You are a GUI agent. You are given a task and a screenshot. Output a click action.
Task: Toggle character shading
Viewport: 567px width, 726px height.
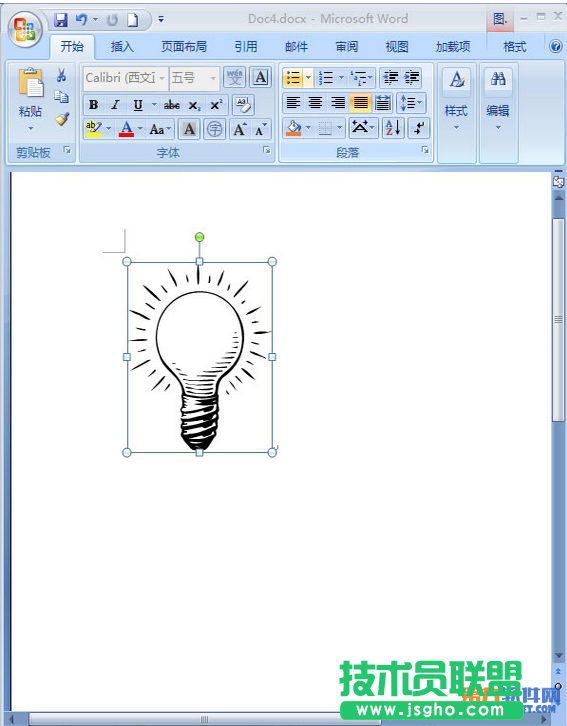coord(189,129)
